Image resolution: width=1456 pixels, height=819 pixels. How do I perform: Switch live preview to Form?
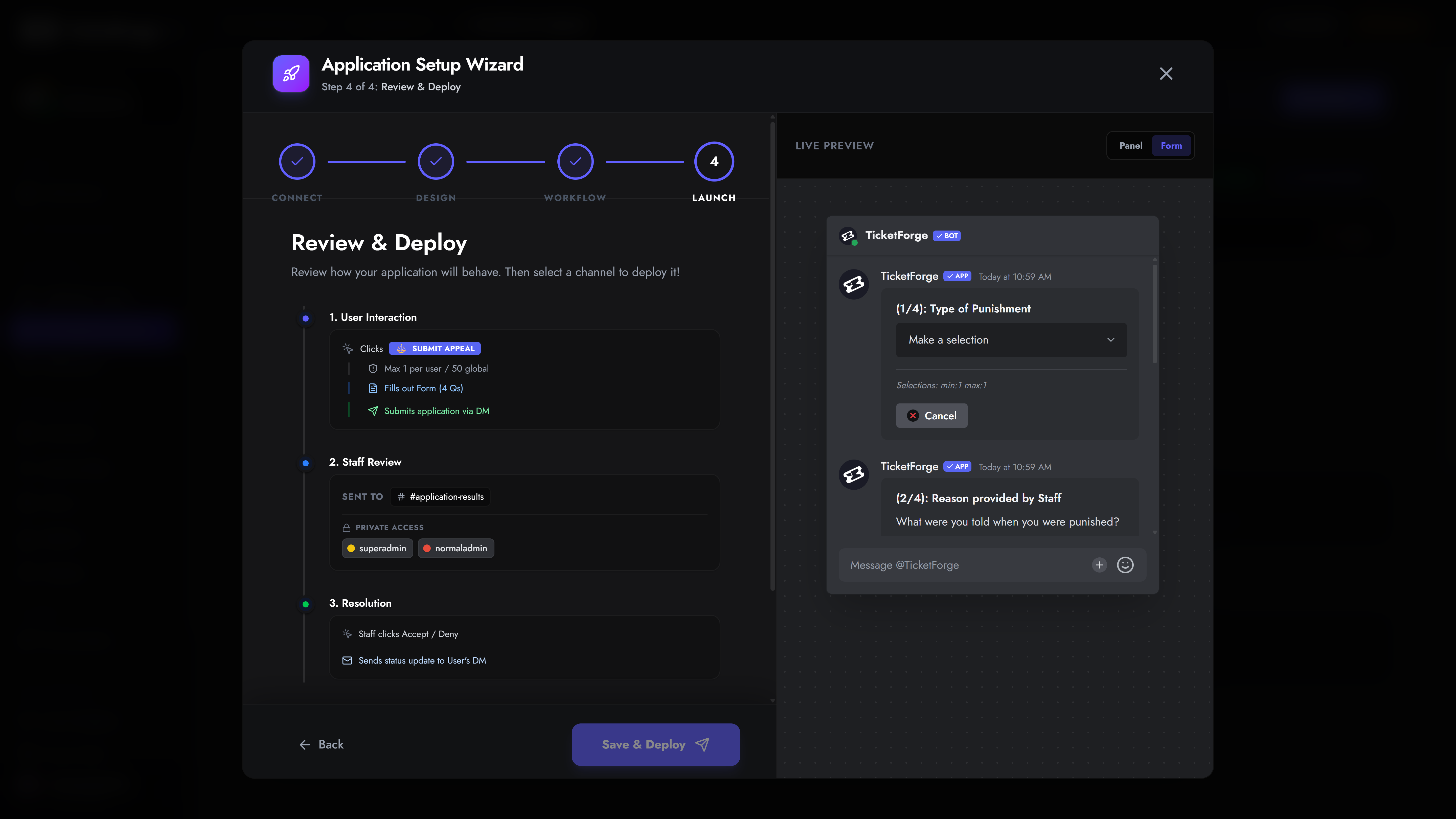(x=1171, y=146)
